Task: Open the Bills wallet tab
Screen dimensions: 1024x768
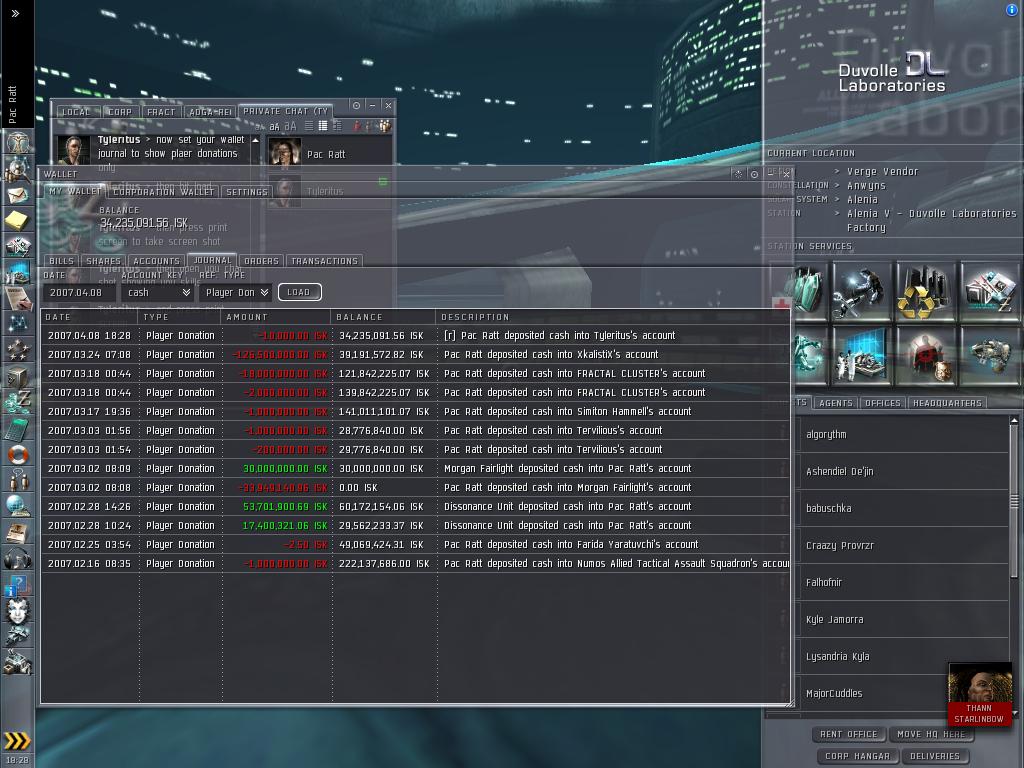Action: click(61, 261)
